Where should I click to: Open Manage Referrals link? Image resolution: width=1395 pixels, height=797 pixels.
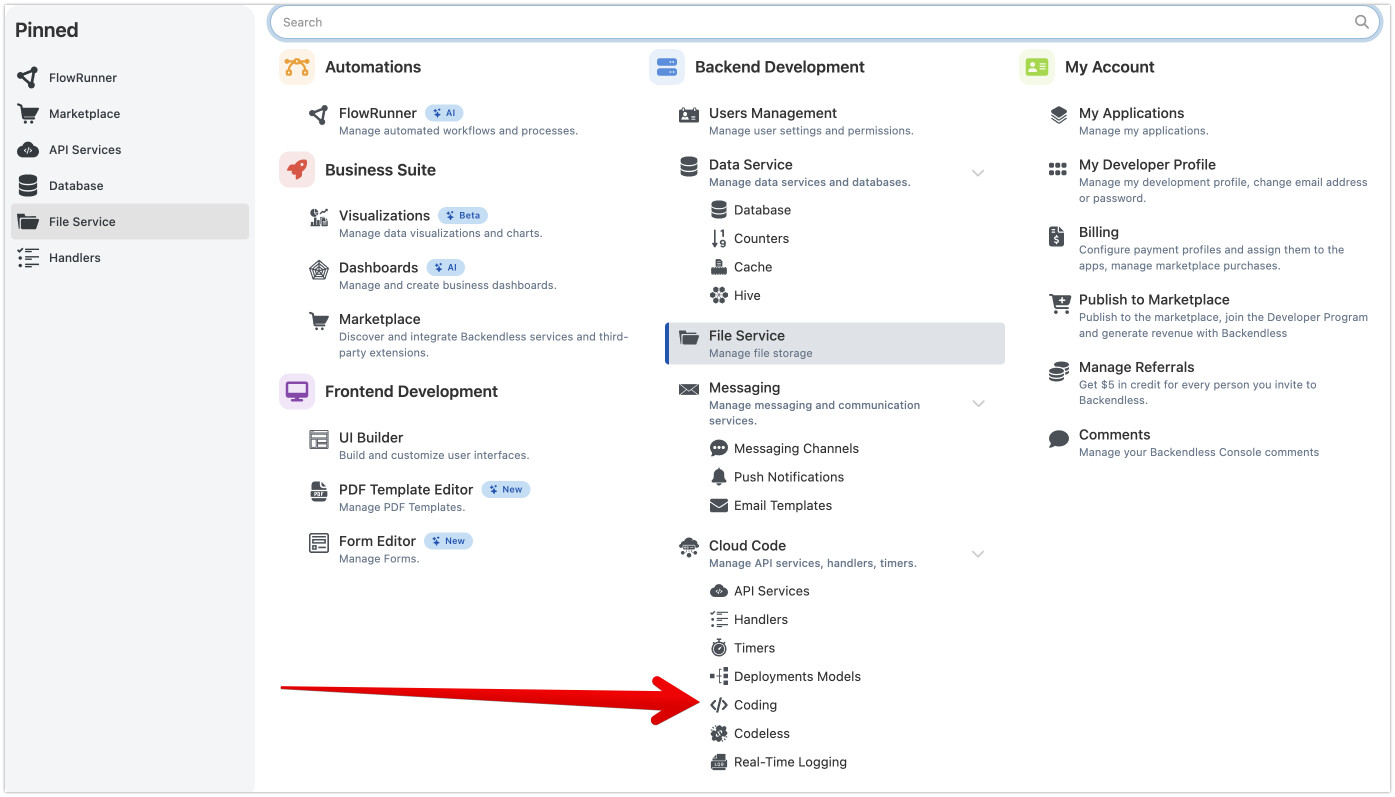coord(1136,367)
